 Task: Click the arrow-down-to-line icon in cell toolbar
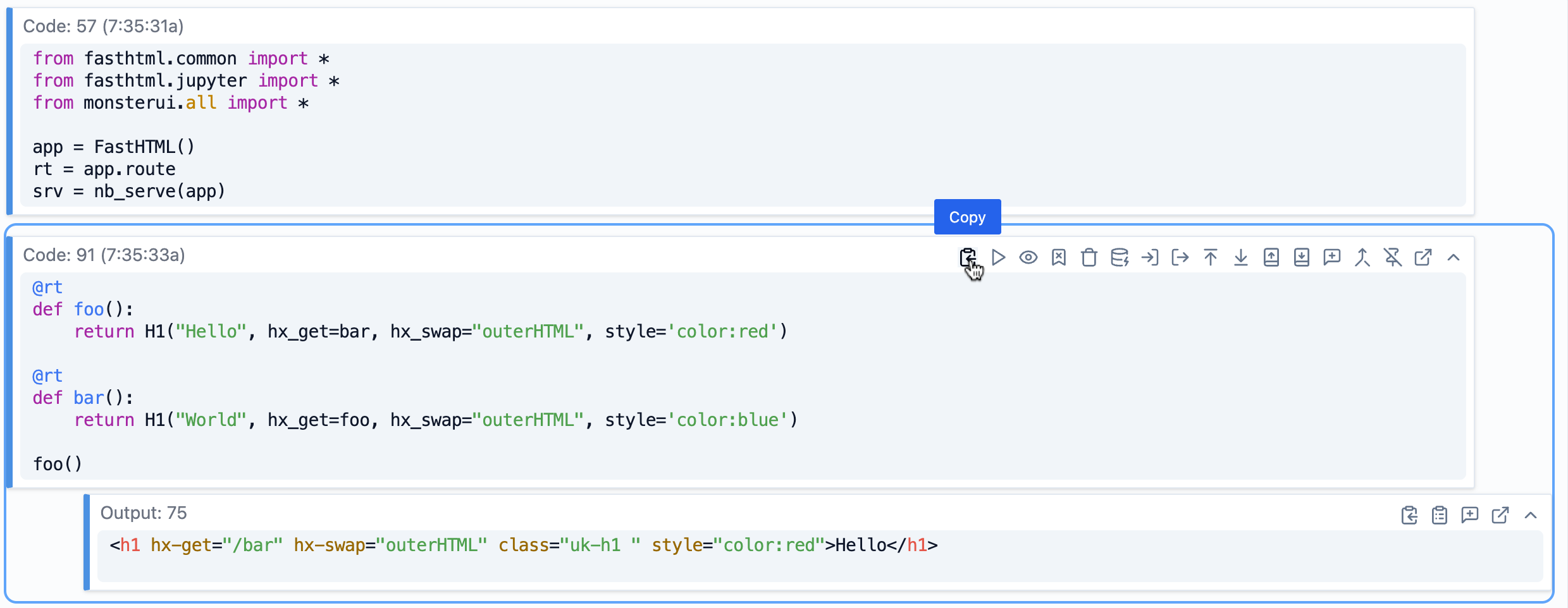click(x=1240, y=257)
